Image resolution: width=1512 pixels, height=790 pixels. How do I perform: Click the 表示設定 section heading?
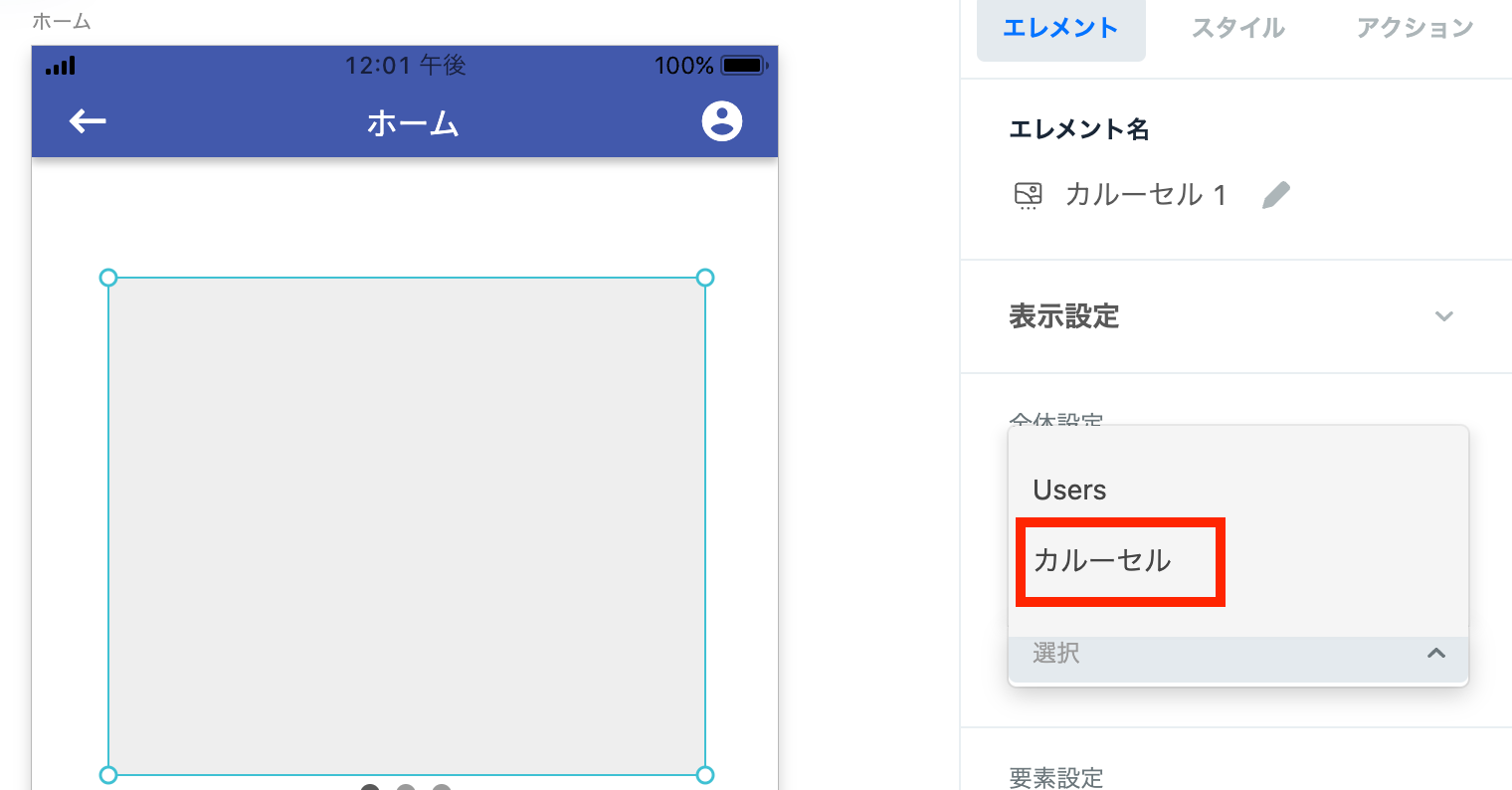pos(1064,316)
